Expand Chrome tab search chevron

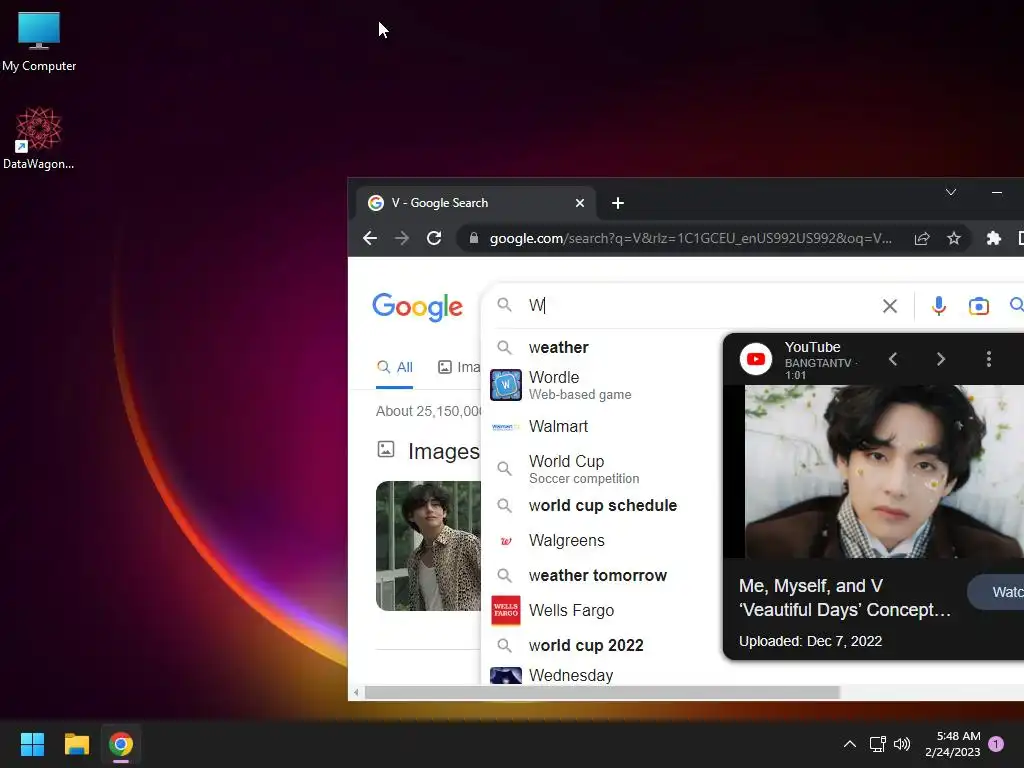[951, 192]
